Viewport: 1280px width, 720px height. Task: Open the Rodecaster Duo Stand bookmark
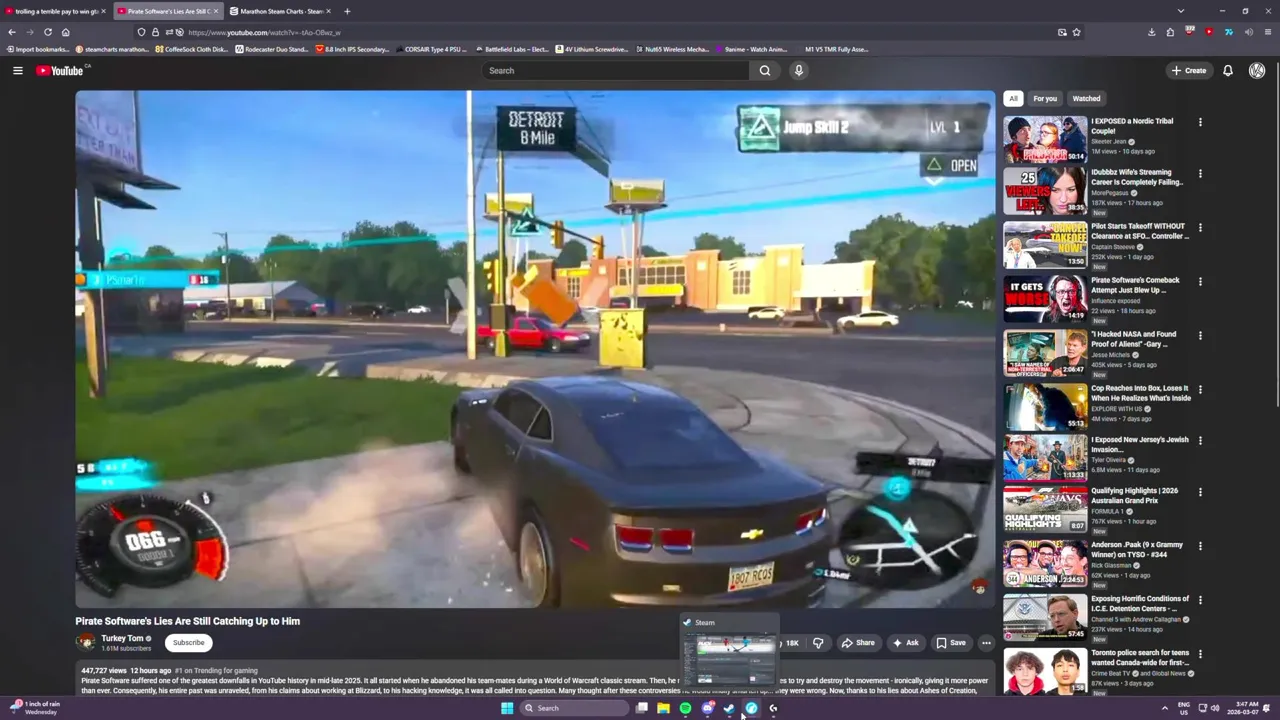pos(272,49)
